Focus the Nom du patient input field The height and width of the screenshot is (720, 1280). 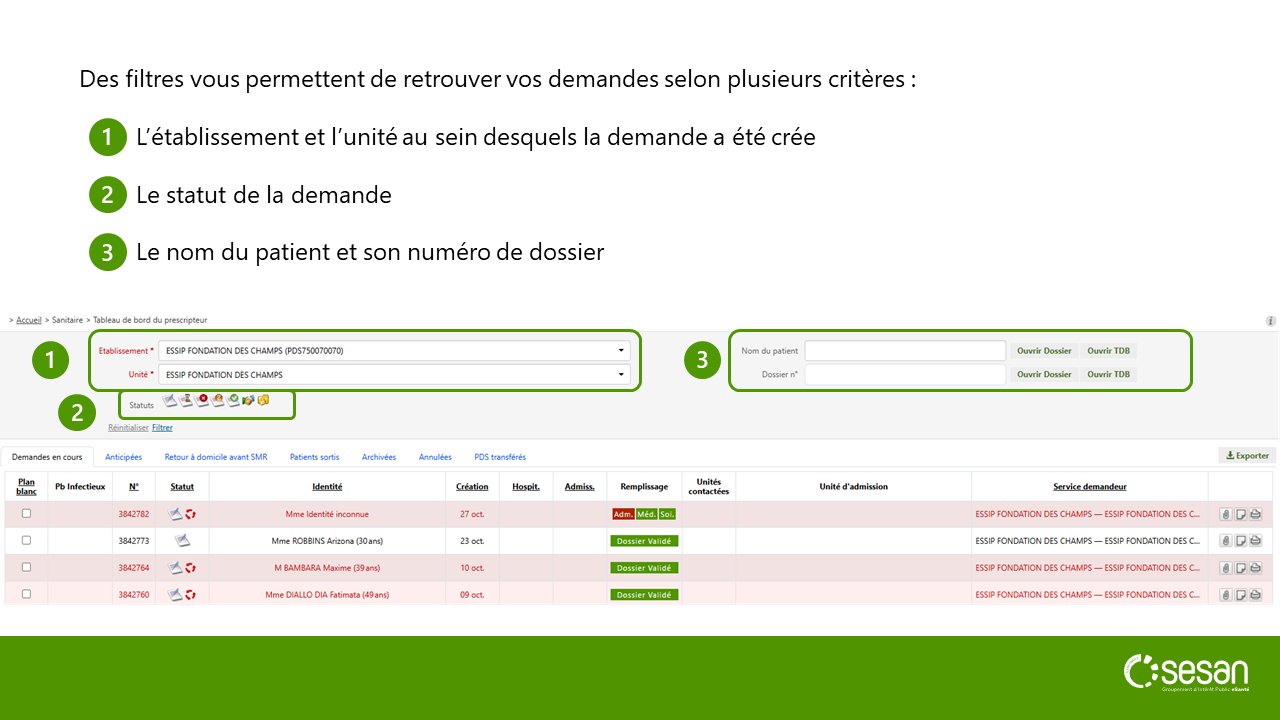pyautogui.click(x=905, y=351)
